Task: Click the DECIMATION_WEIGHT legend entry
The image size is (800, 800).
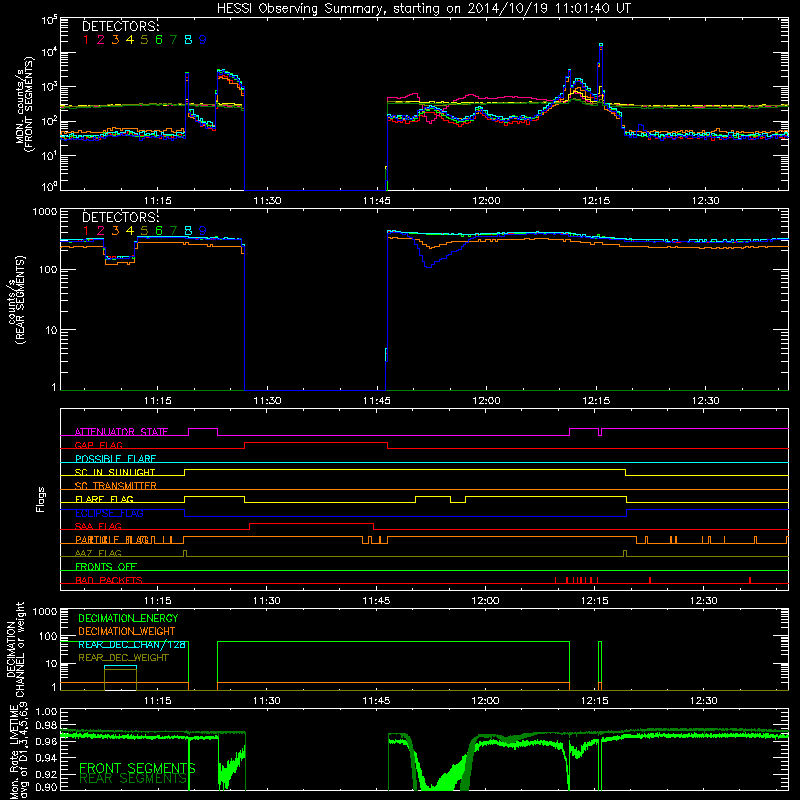Action: pos(127,631)
